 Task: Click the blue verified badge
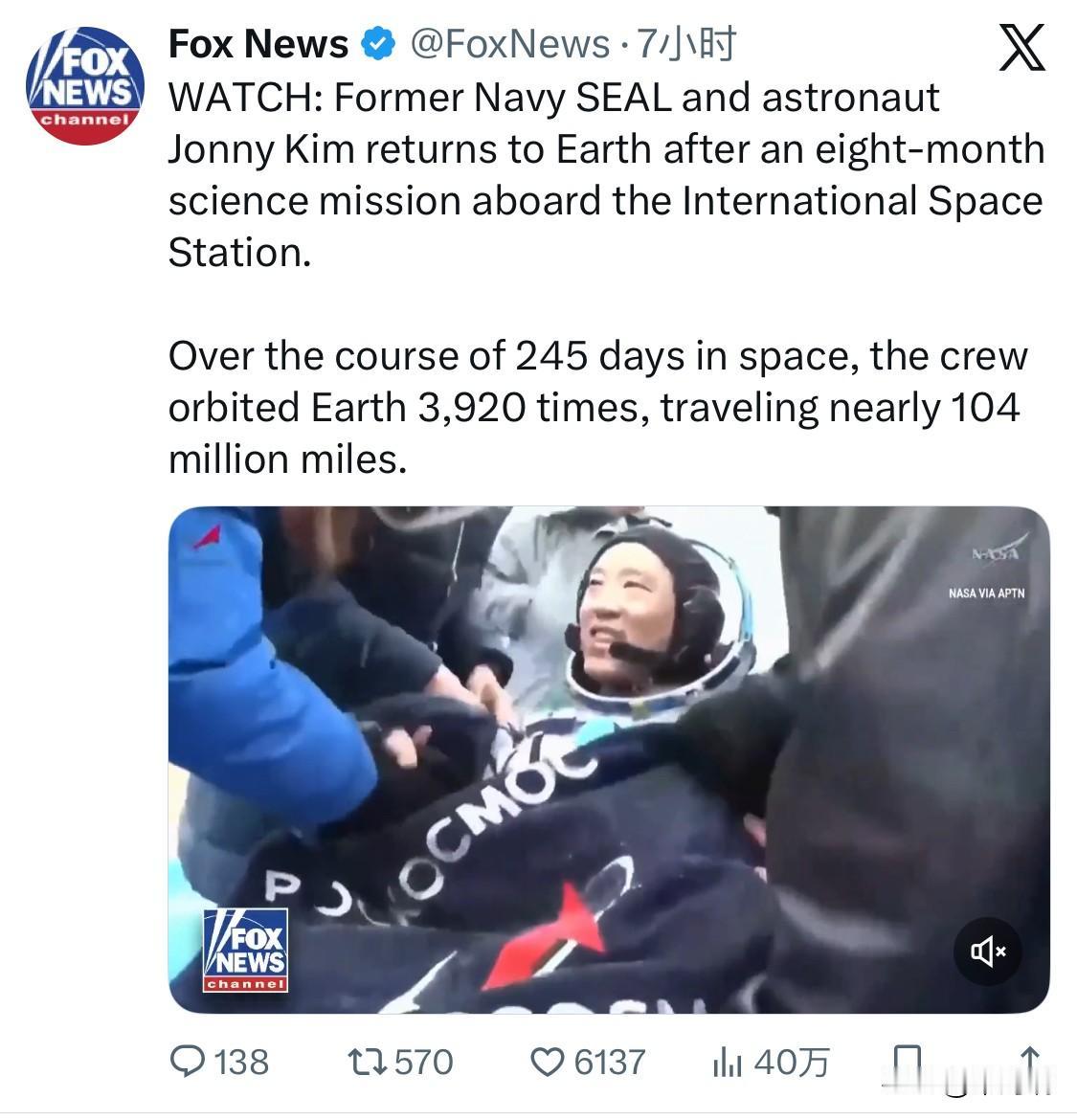click(x=378, y=44)
